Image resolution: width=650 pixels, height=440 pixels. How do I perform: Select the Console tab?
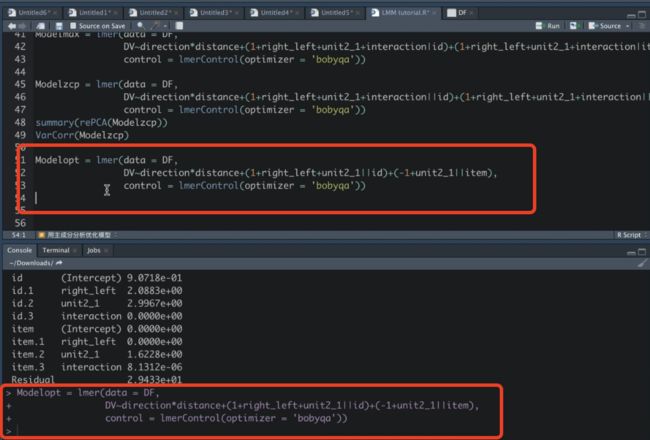[x=19, y=250]
